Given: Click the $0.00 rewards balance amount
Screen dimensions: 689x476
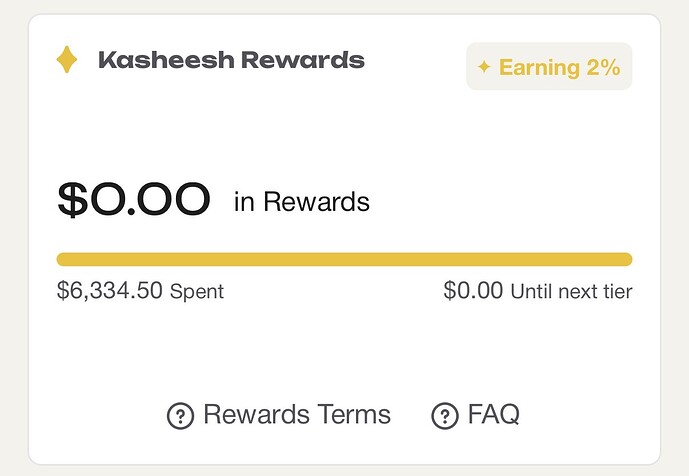Looking at the screenshot, I should coord(134,199).
